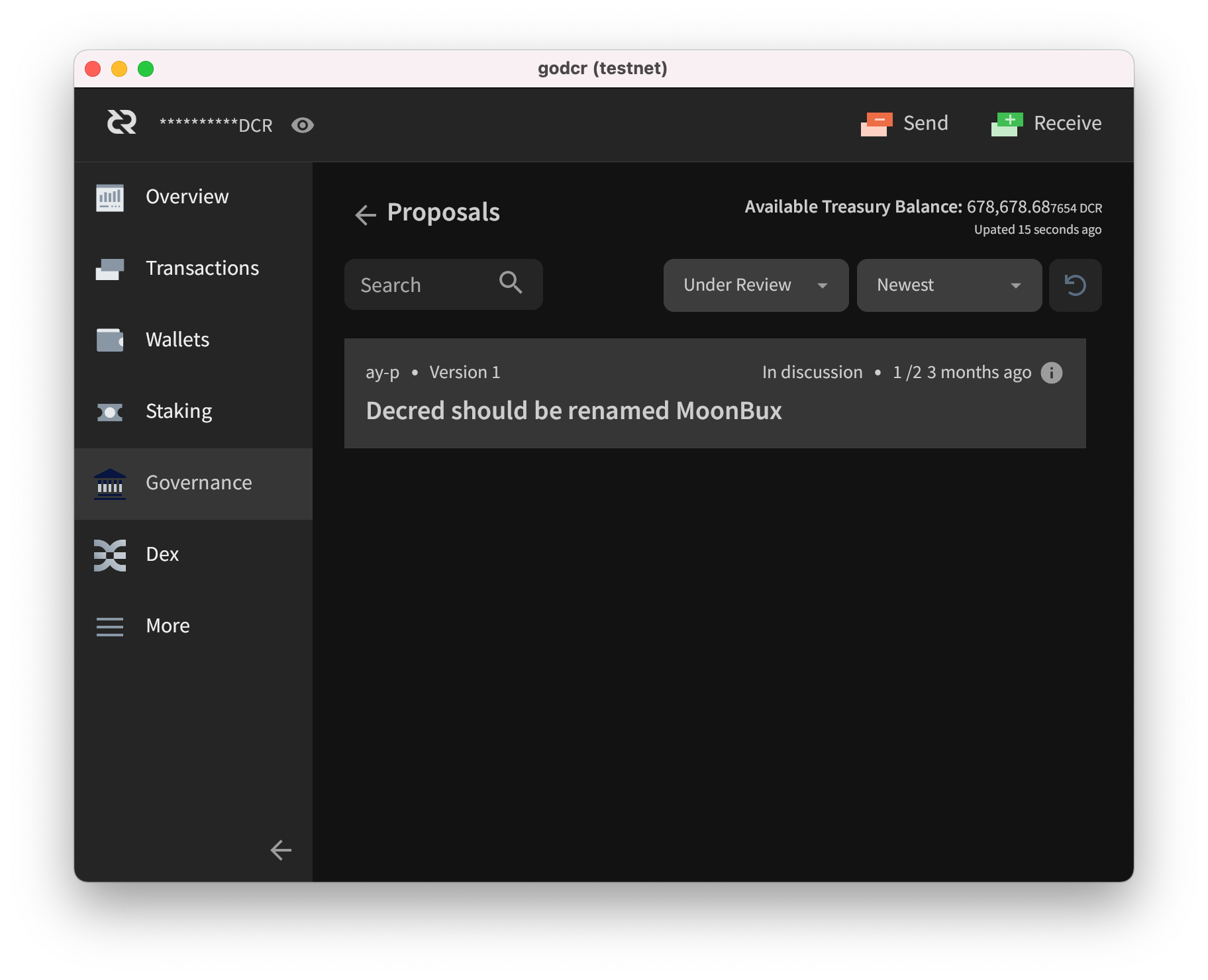This screenshot has height=980, width=1208.
Task: Click 'In discussion' status text
Action: (x=812, y=372)
